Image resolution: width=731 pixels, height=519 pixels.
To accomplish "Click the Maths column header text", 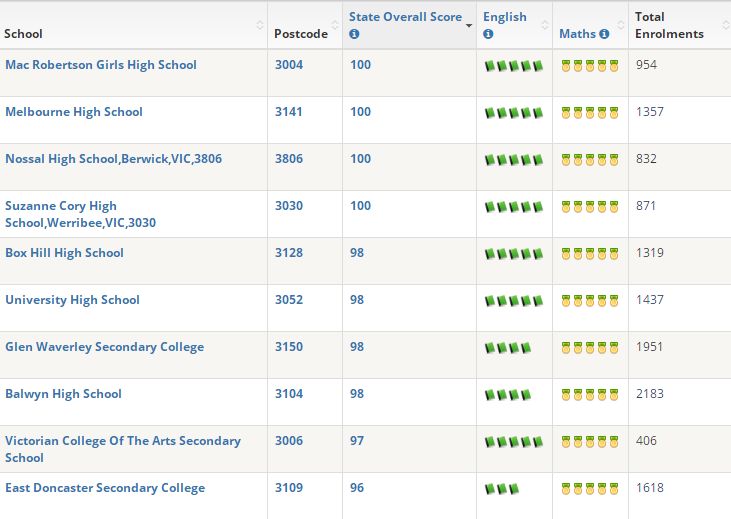I will (x=577, y=34).
